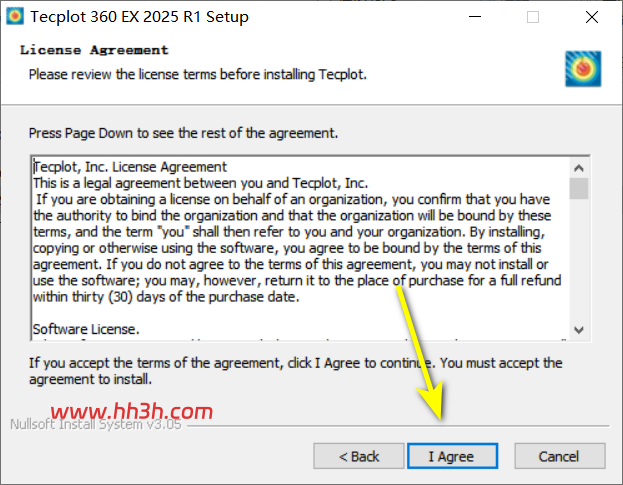Viewport: 623px width, 485px height.
Task: Minimize the Tecplot setup window
Action: (475, 17)
